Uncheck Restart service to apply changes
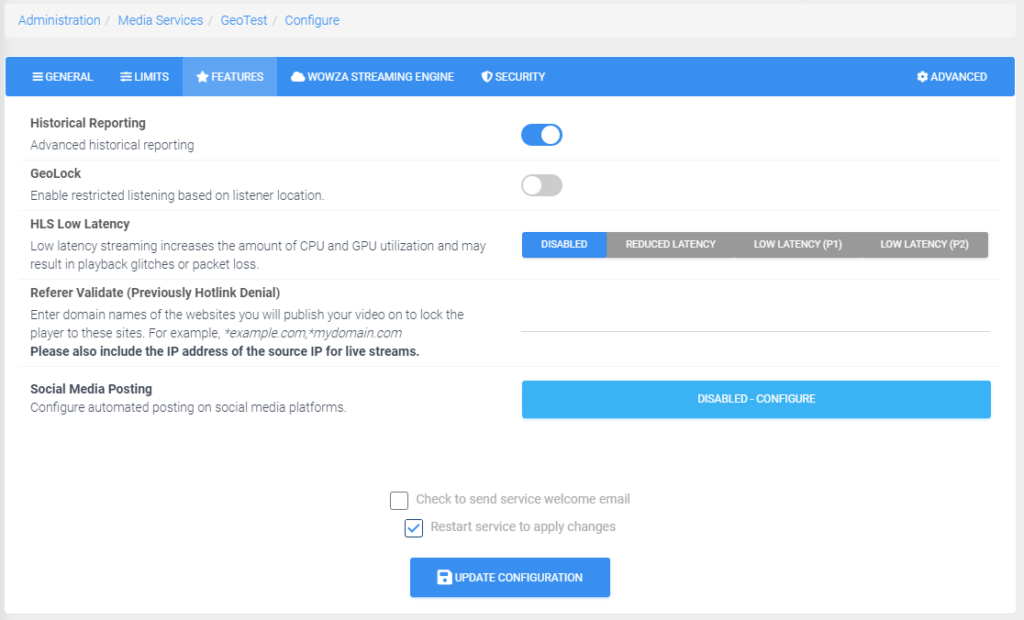Viewport: 1024px width, 620px height. (x=413, y=528)
